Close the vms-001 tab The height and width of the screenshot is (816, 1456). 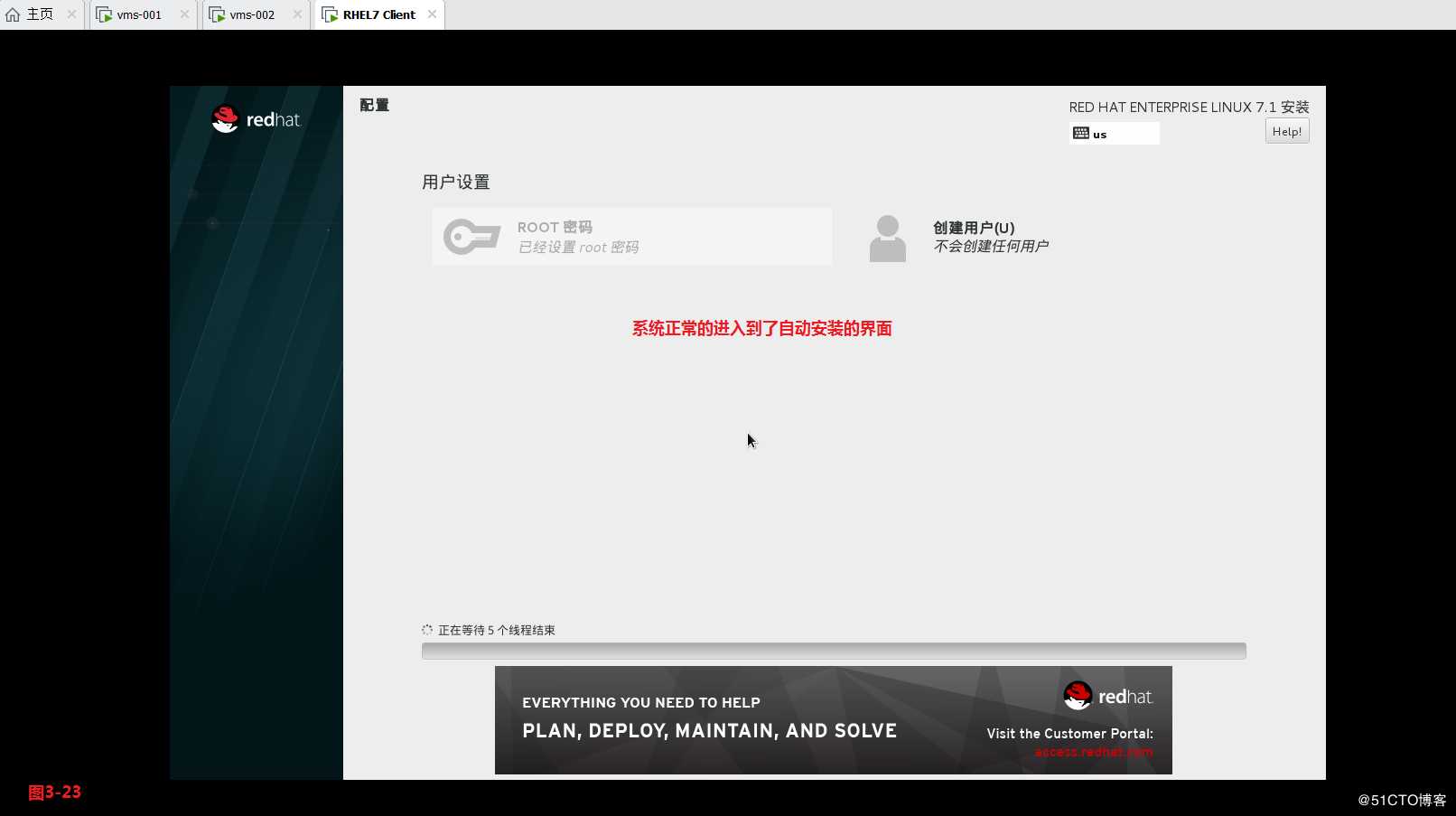point(184,14)
